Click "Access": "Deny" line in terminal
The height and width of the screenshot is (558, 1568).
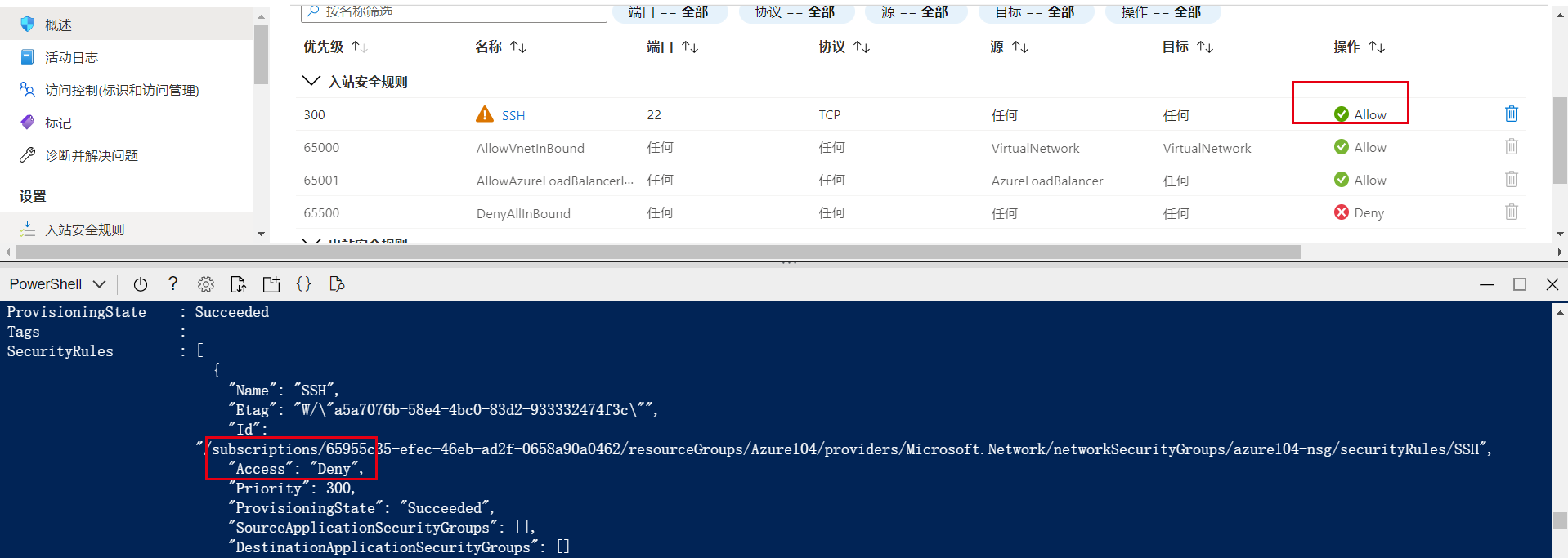point(296,469)
